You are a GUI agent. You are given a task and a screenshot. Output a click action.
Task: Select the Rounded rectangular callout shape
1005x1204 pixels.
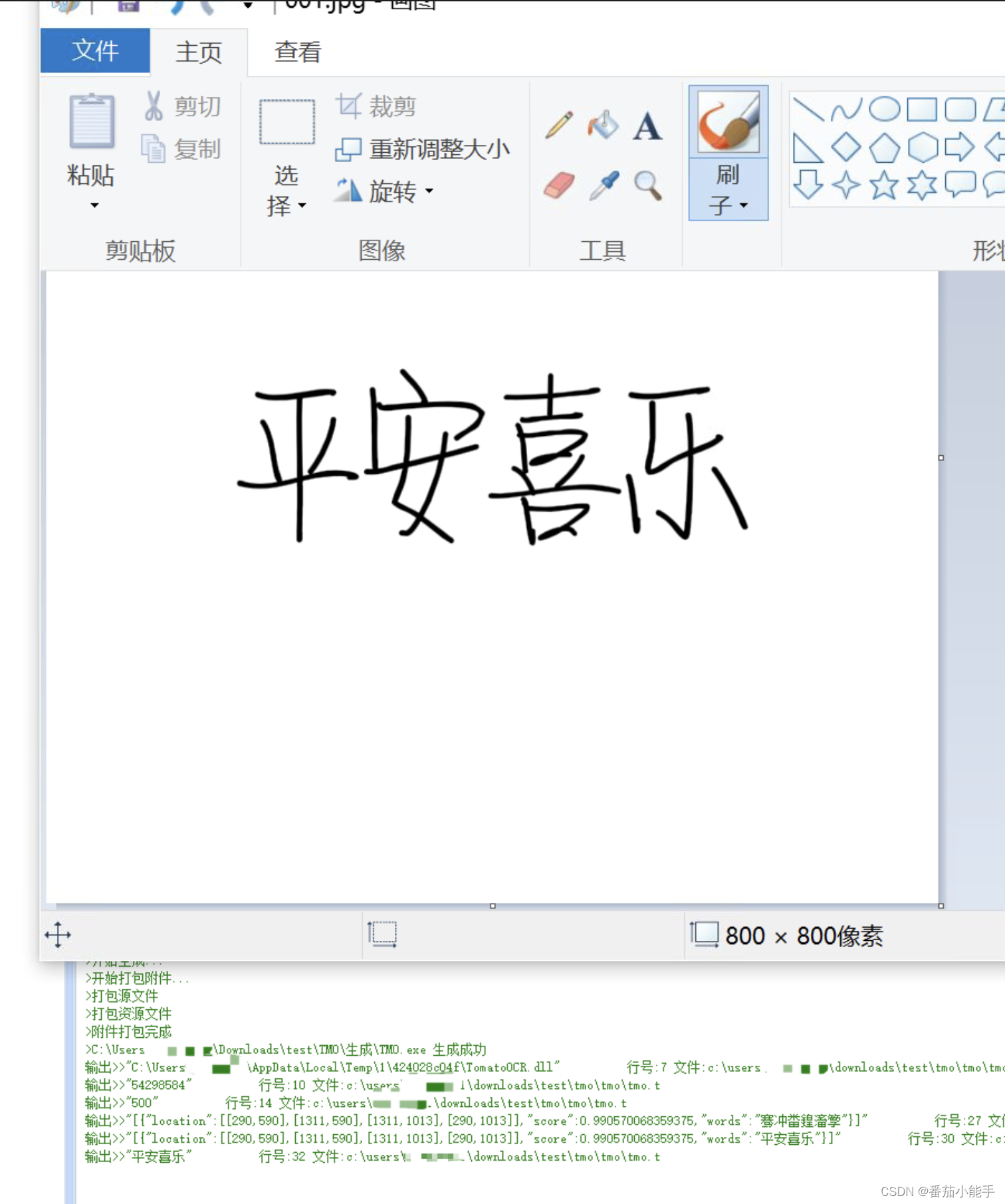960,184
